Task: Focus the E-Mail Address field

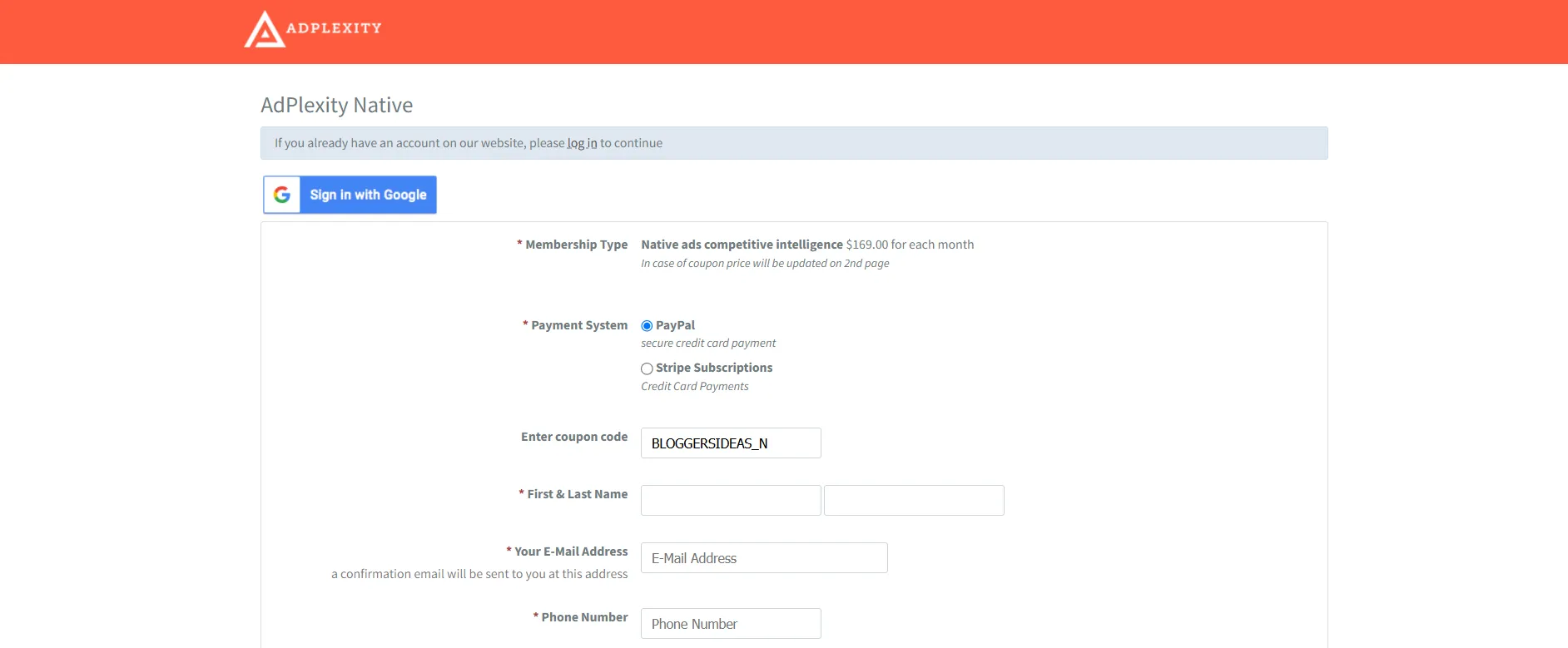Action: pos(764,558)
